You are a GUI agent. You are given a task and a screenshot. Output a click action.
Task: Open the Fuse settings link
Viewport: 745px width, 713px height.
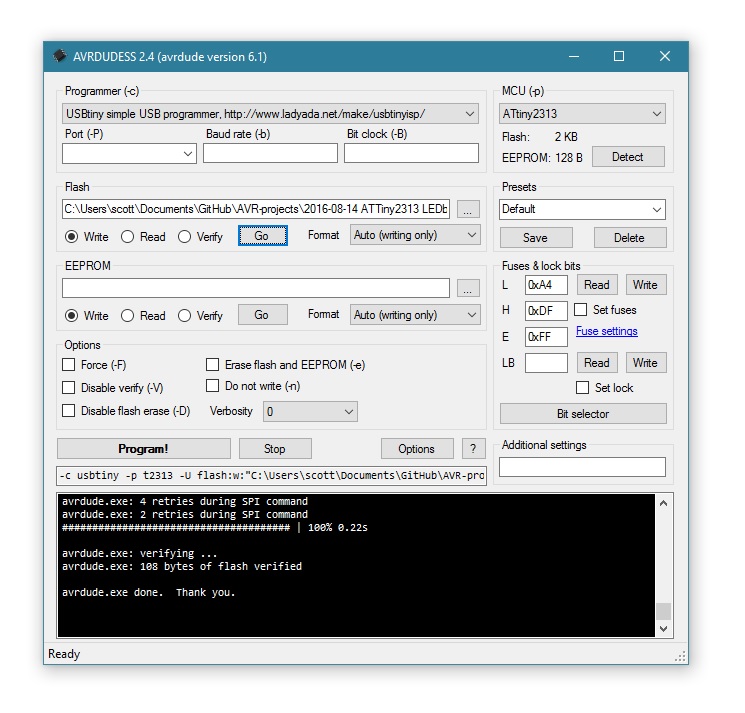click(x=607, y=331)
